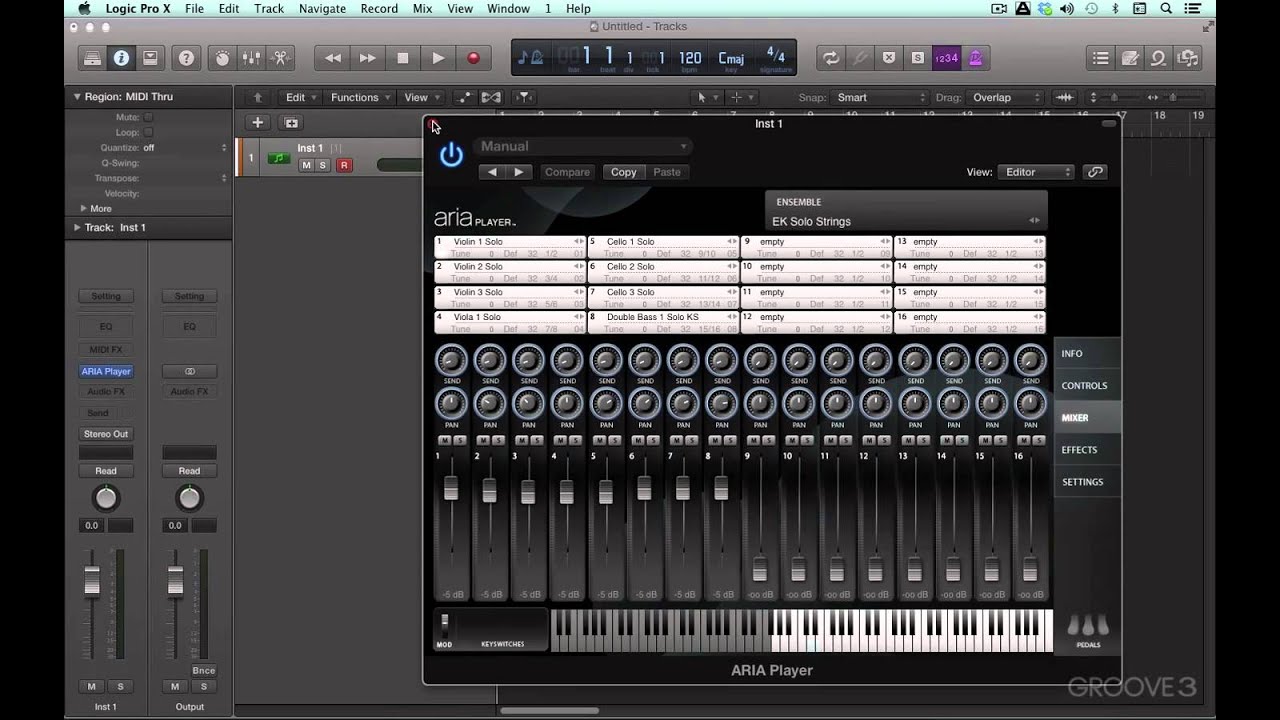Click the Bnce button on Output strip
Viewport: 1280px width, 720px height.
pyautogui.click(x=203, y=670)
